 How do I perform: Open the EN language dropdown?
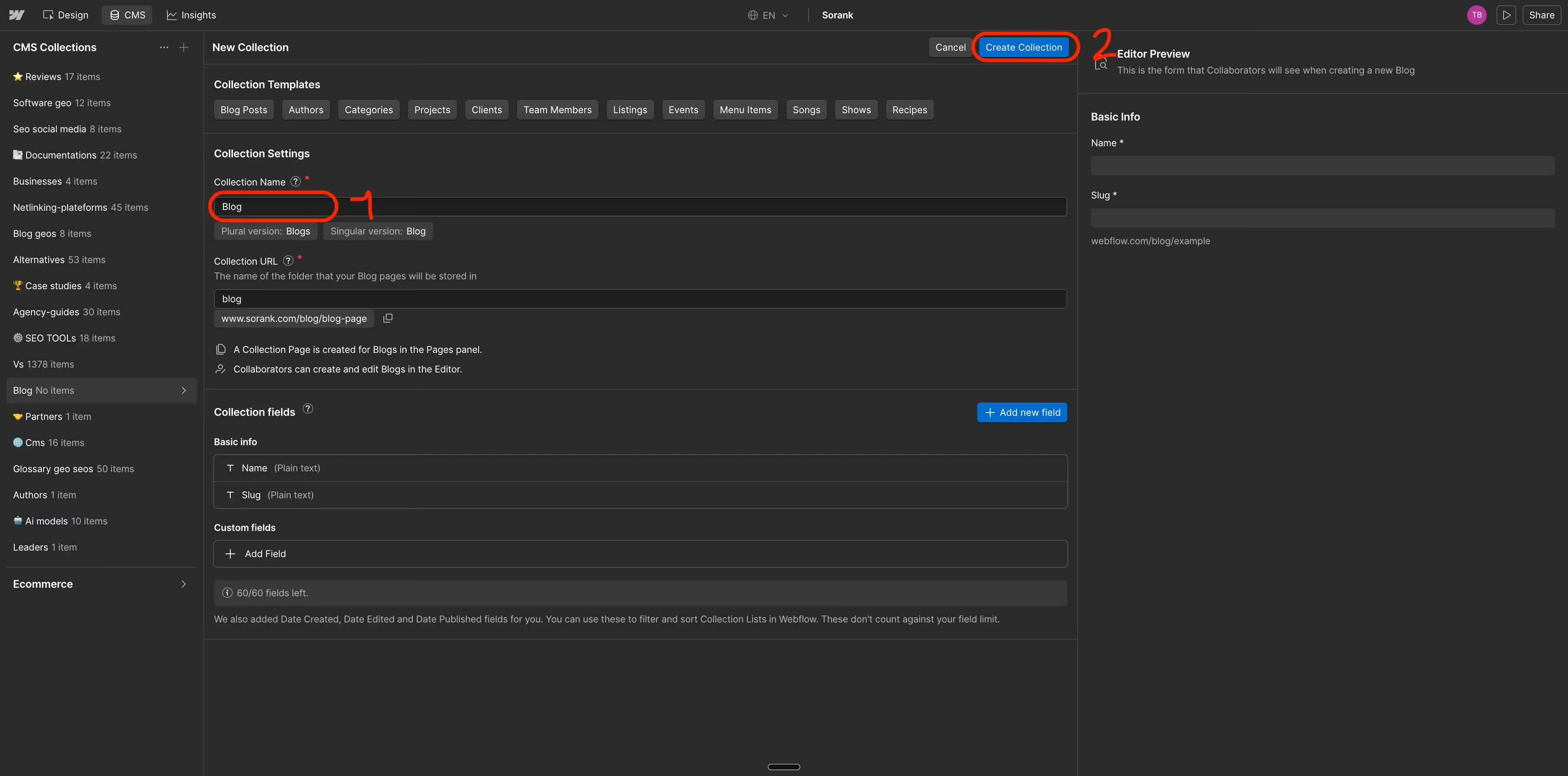(768, 15)
